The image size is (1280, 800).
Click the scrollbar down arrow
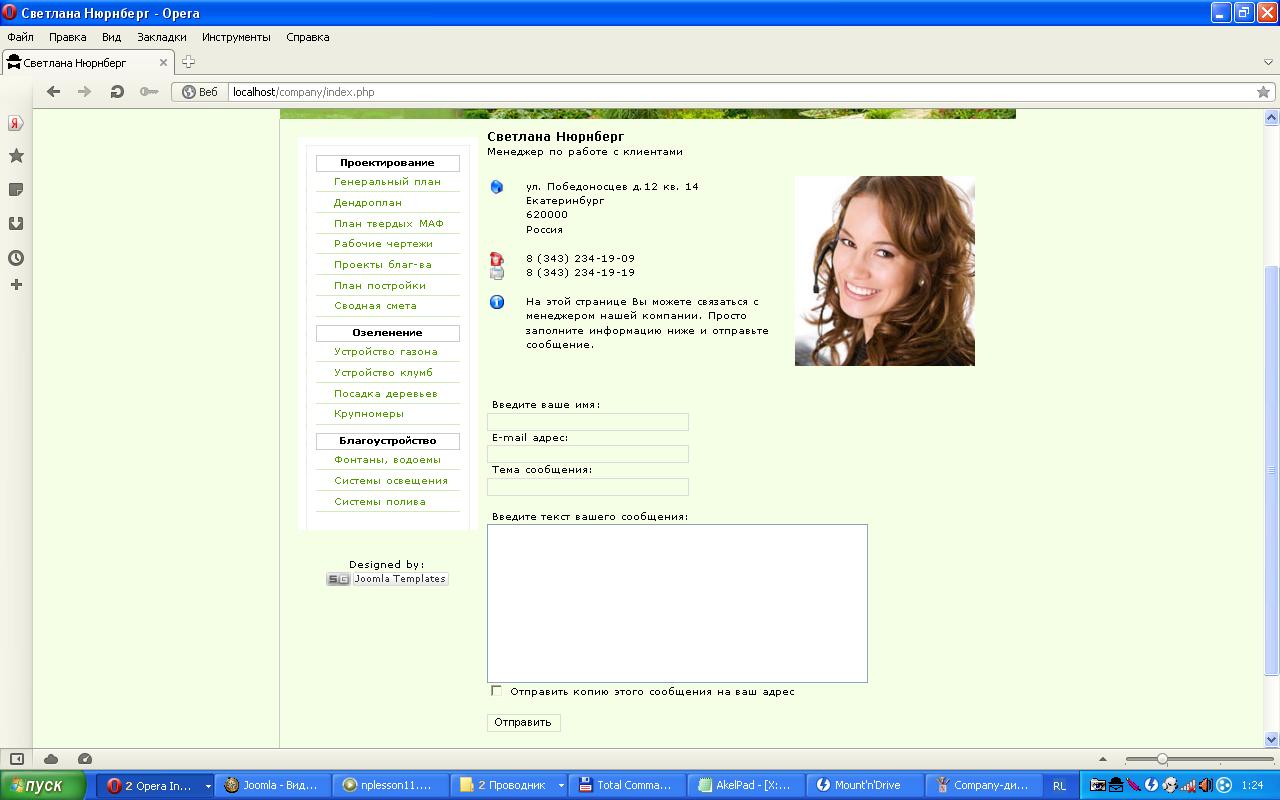click(x=1272, y=740)
